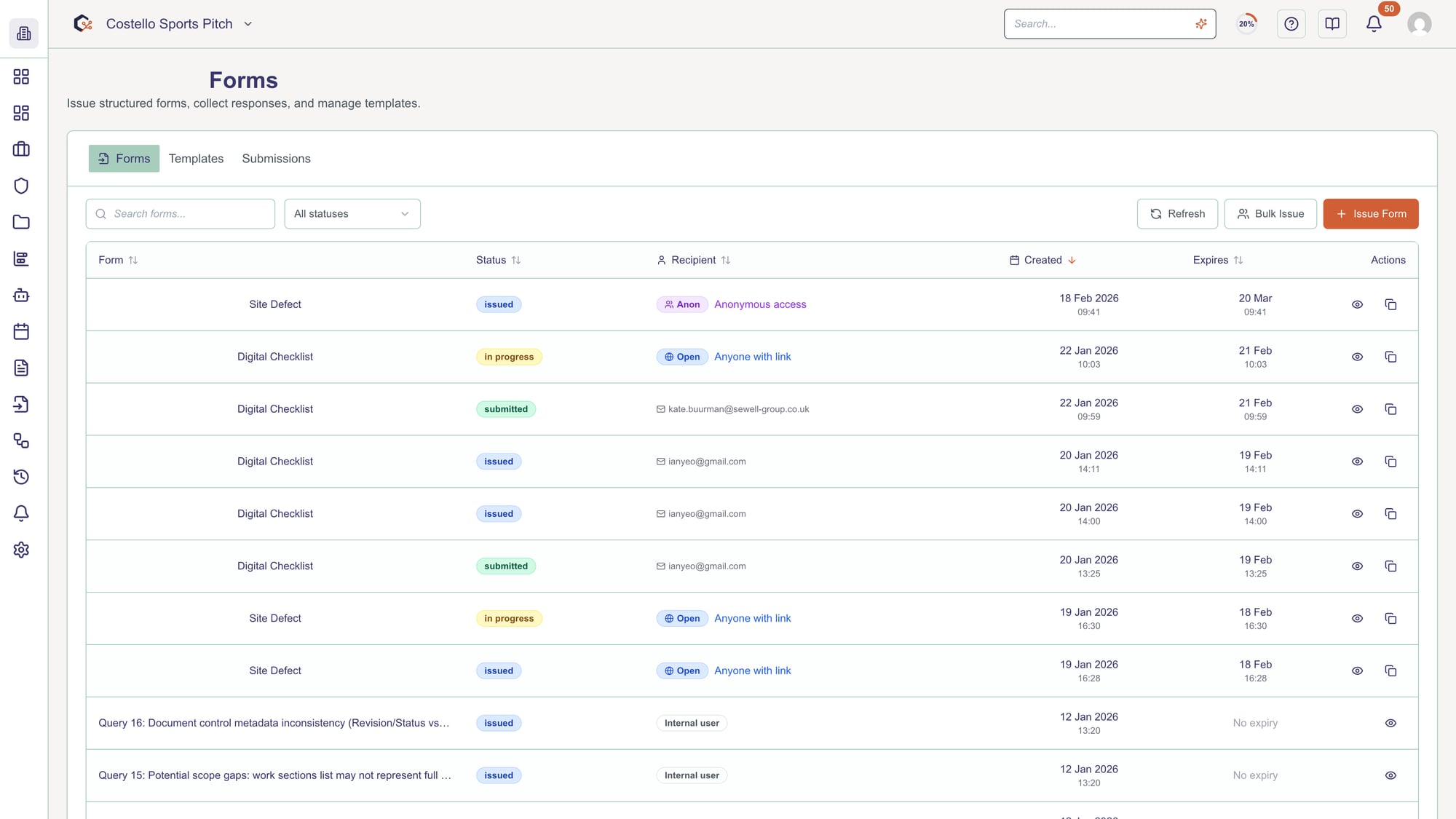Select the shield icon in the sidebar

(x=21, y=186)
